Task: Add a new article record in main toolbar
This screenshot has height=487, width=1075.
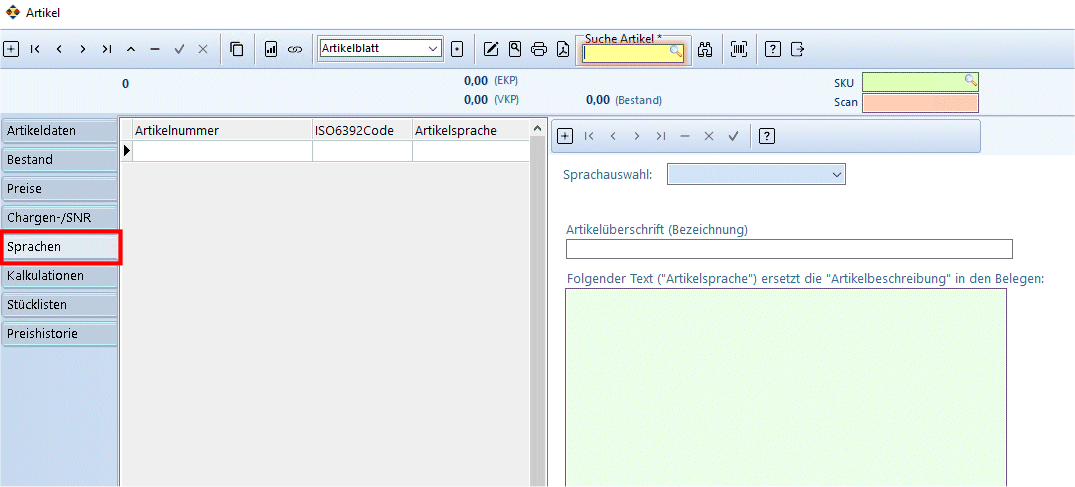Action: click(x=11, y=49)
